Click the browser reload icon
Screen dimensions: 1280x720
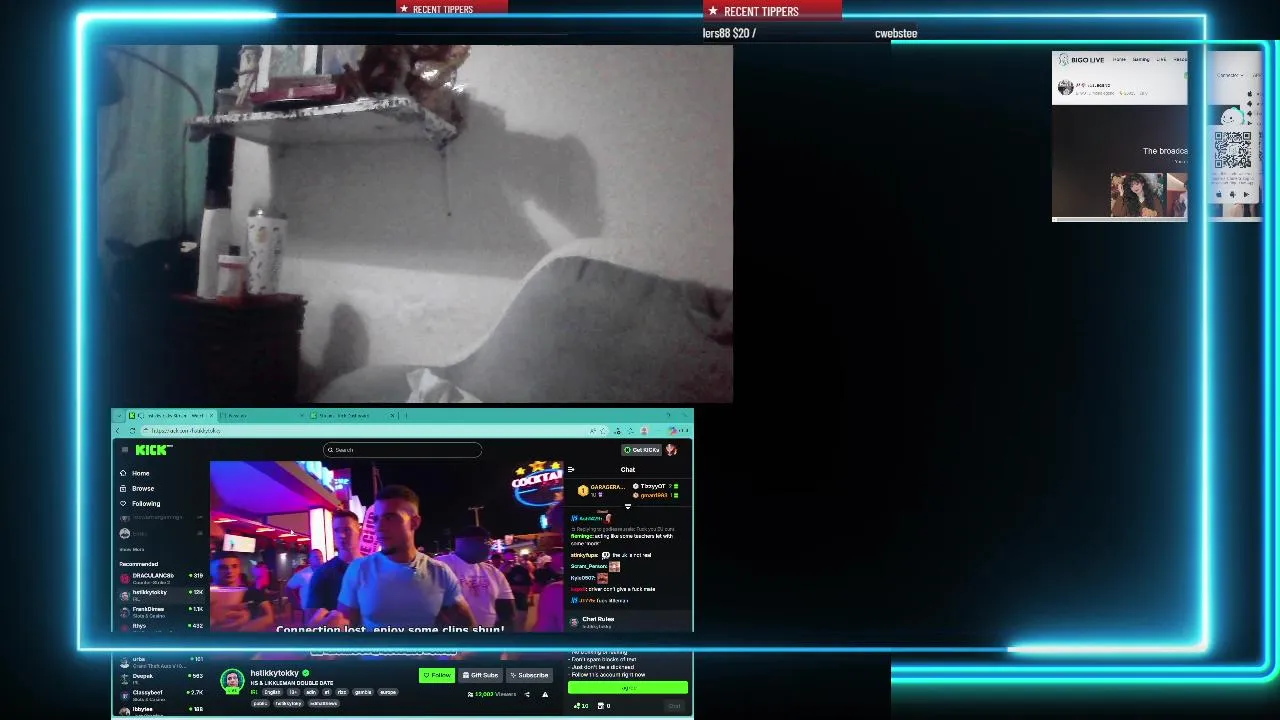click(132, 430)
